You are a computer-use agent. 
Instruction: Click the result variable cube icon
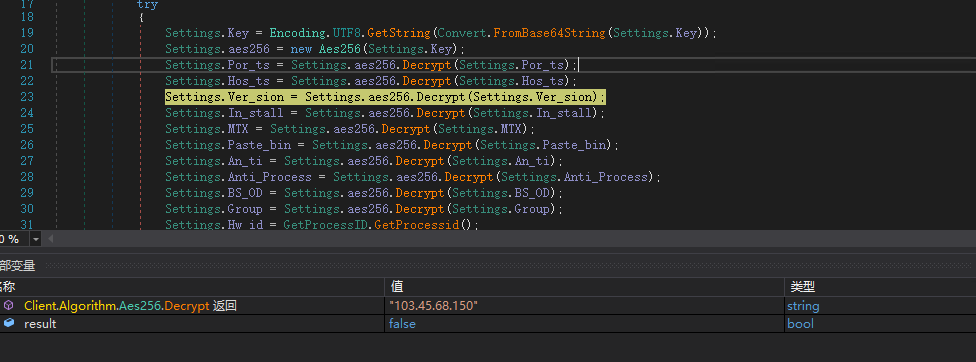(9, 323)
